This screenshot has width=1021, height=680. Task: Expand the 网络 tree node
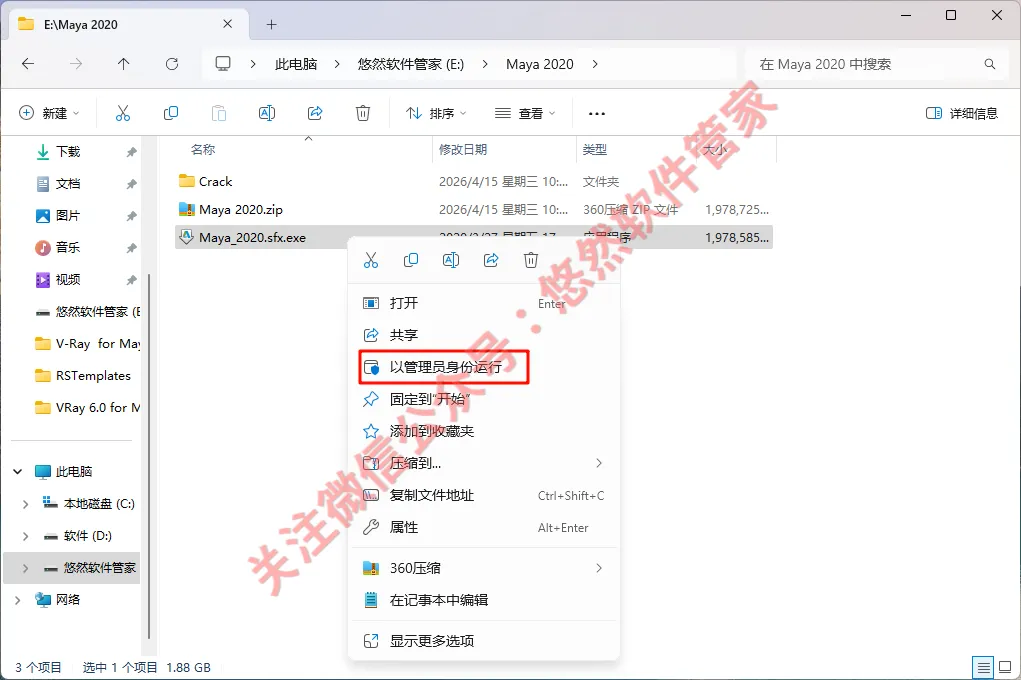(18, 600)
